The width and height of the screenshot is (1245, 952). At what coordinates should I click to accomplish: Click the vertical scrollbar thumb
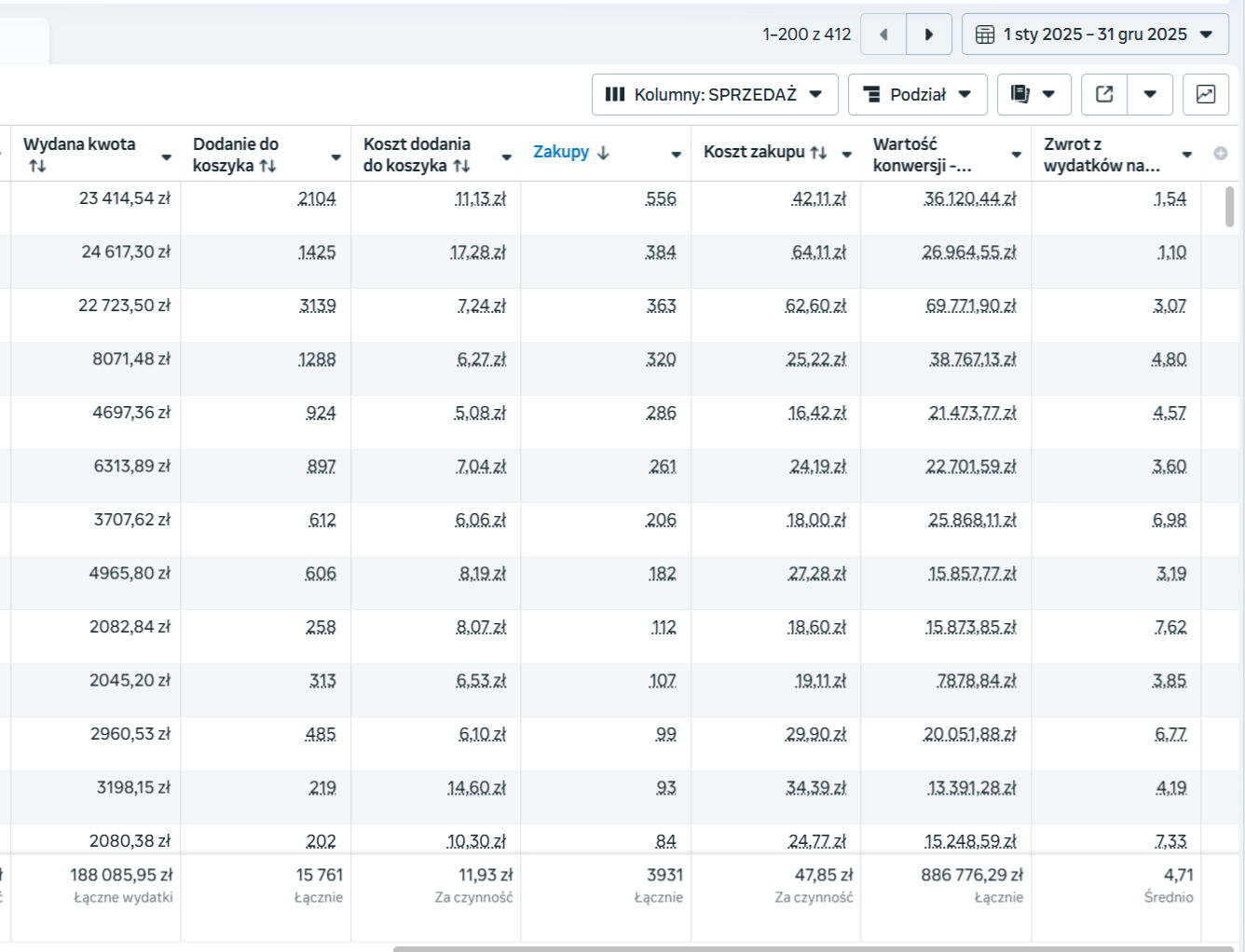pos(1229,207)
